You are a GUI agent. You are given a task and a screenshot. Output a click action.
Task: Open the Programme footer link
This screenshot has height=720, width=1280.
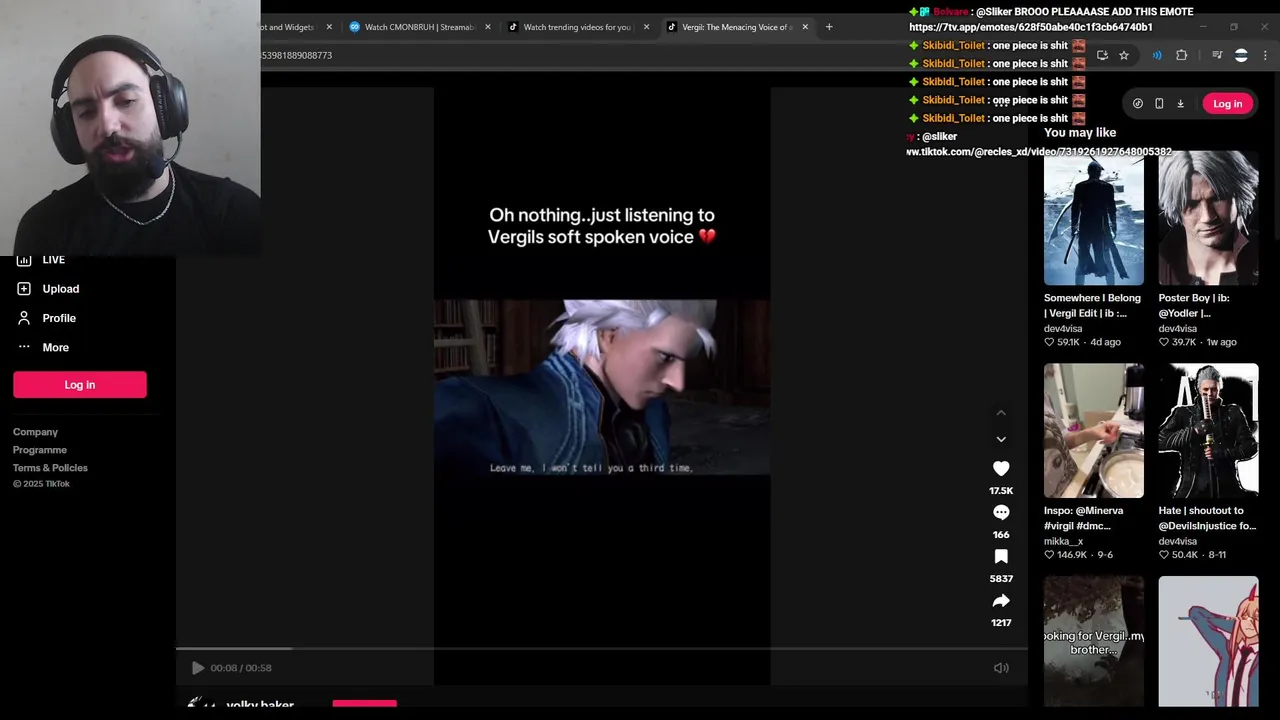[40, 450]
